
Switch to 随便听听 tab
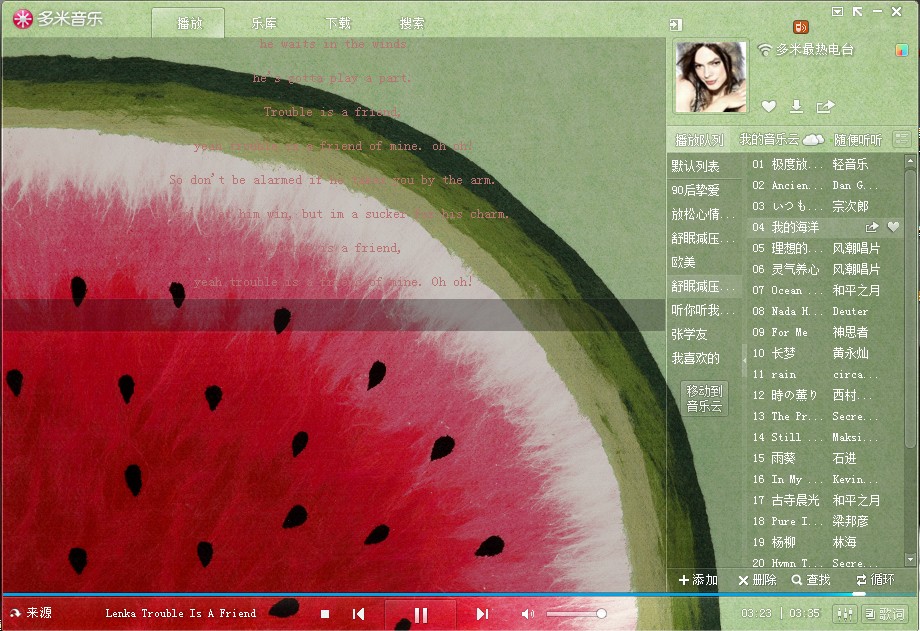click(x=858, y=140)
